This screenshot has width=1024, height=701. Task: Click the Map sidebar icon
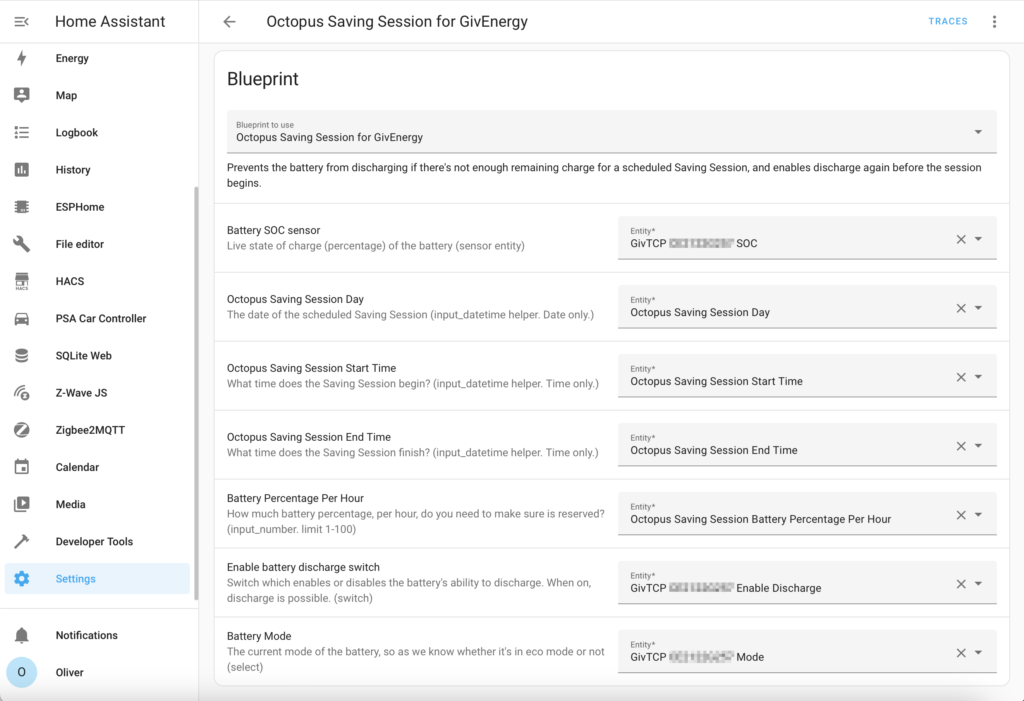point(22,95)
